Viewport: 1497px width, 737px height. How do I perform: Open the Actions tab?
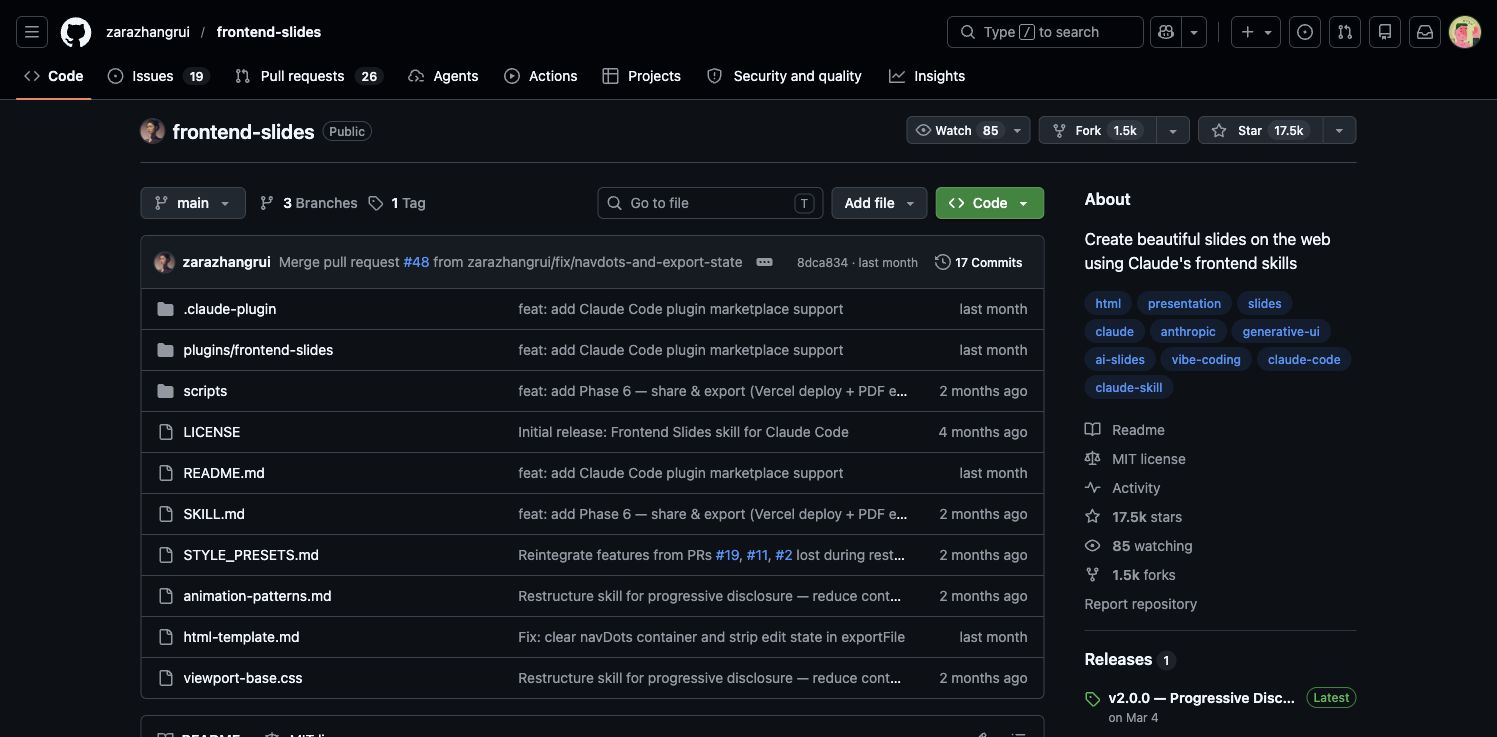coord(541,76)
